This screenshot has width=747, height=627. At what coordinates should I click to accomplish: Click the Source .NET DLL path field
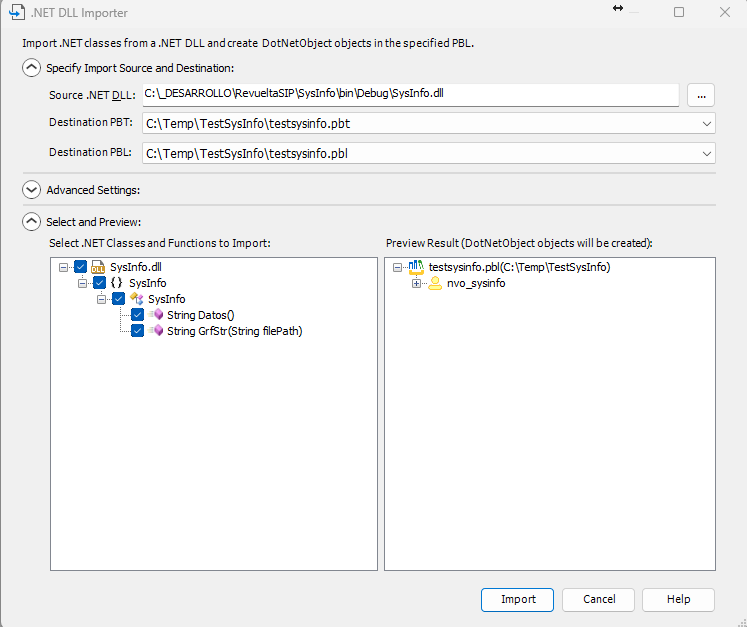click(x=411, y=95)
